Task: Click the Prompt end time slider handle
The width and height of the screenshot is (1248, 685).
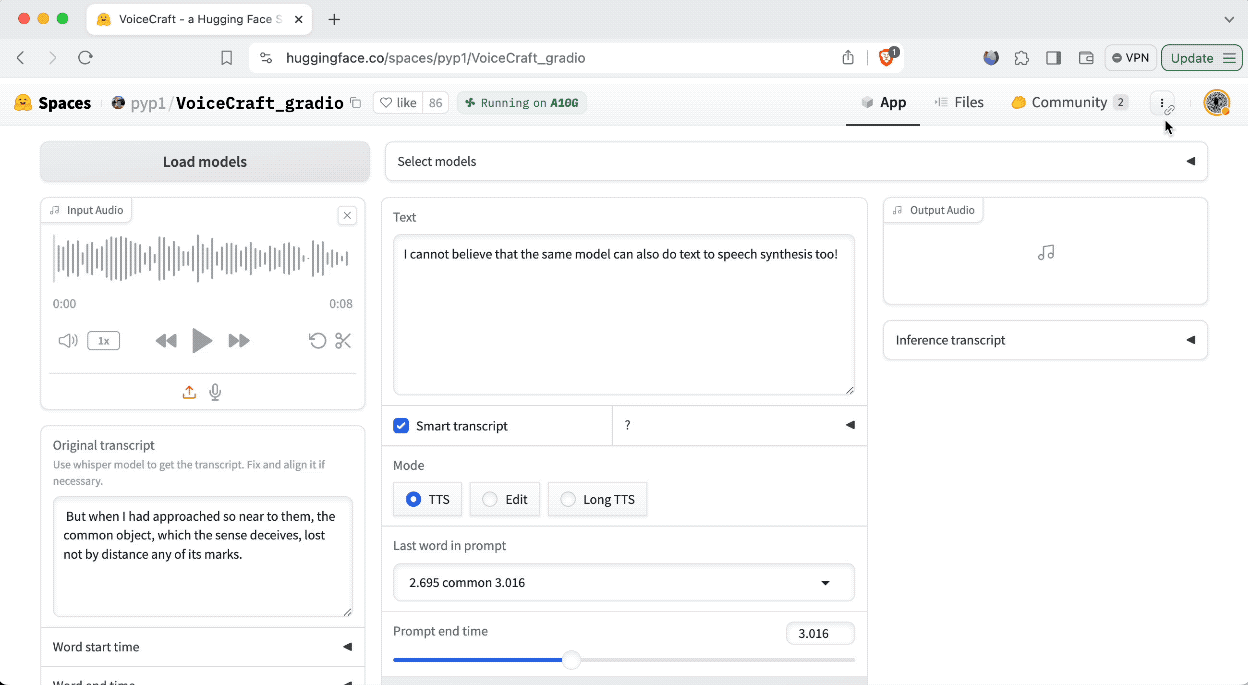Action: tap(571, 660)
